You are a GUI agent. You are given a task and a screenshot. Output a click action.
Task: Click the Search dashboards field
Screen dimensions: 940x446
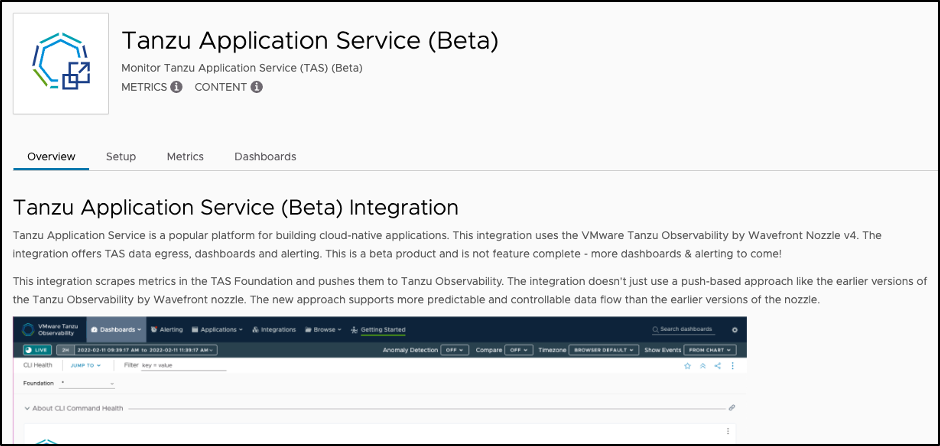click(x=685, y=329)
